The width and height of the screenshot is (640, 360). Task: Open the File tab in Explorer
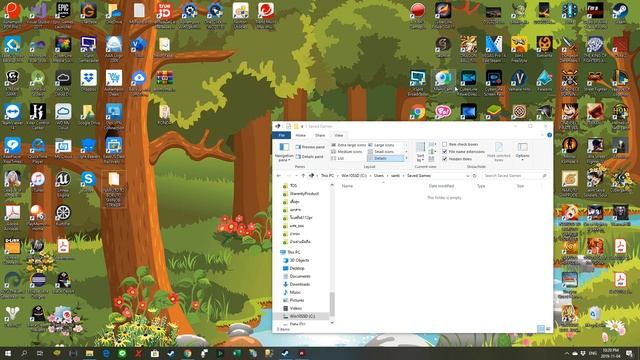282,135
